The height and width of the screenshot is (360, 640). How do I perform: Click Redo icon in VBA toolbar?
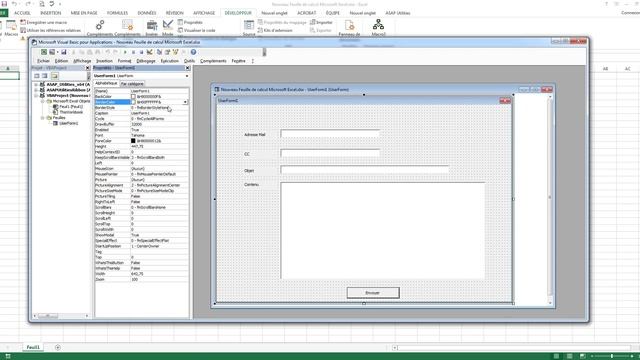pos(115,52)
